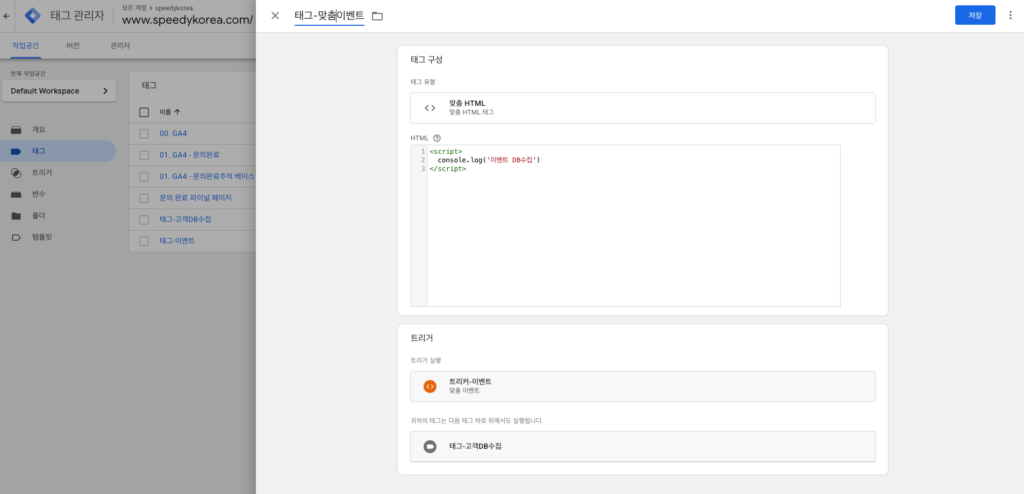Viewport: 1024px width, 494px height.
Task: Check the box for 태그-이벤트
Action: (x=144, y=241)
